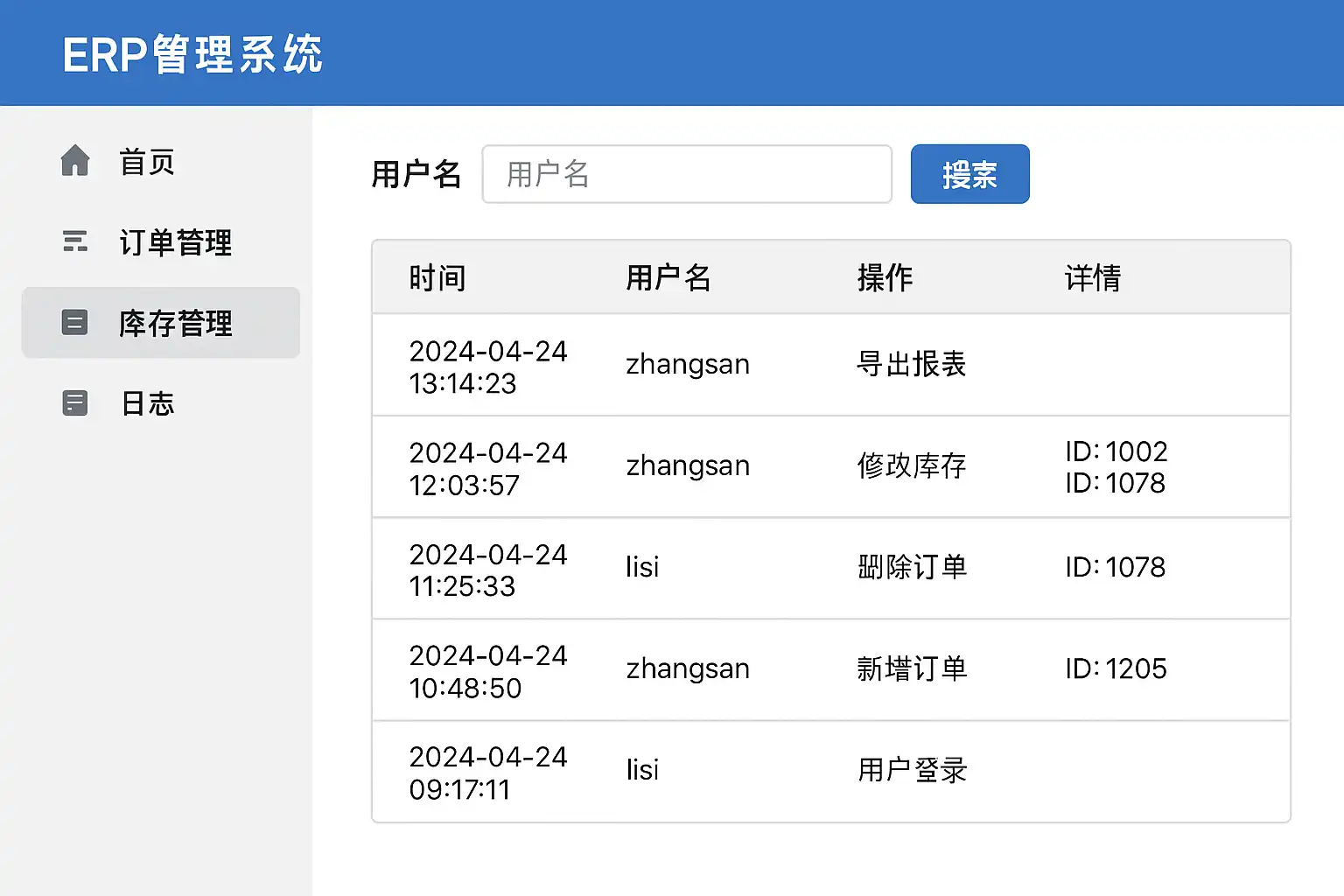Click the log document icon

[x=75, y=403]
